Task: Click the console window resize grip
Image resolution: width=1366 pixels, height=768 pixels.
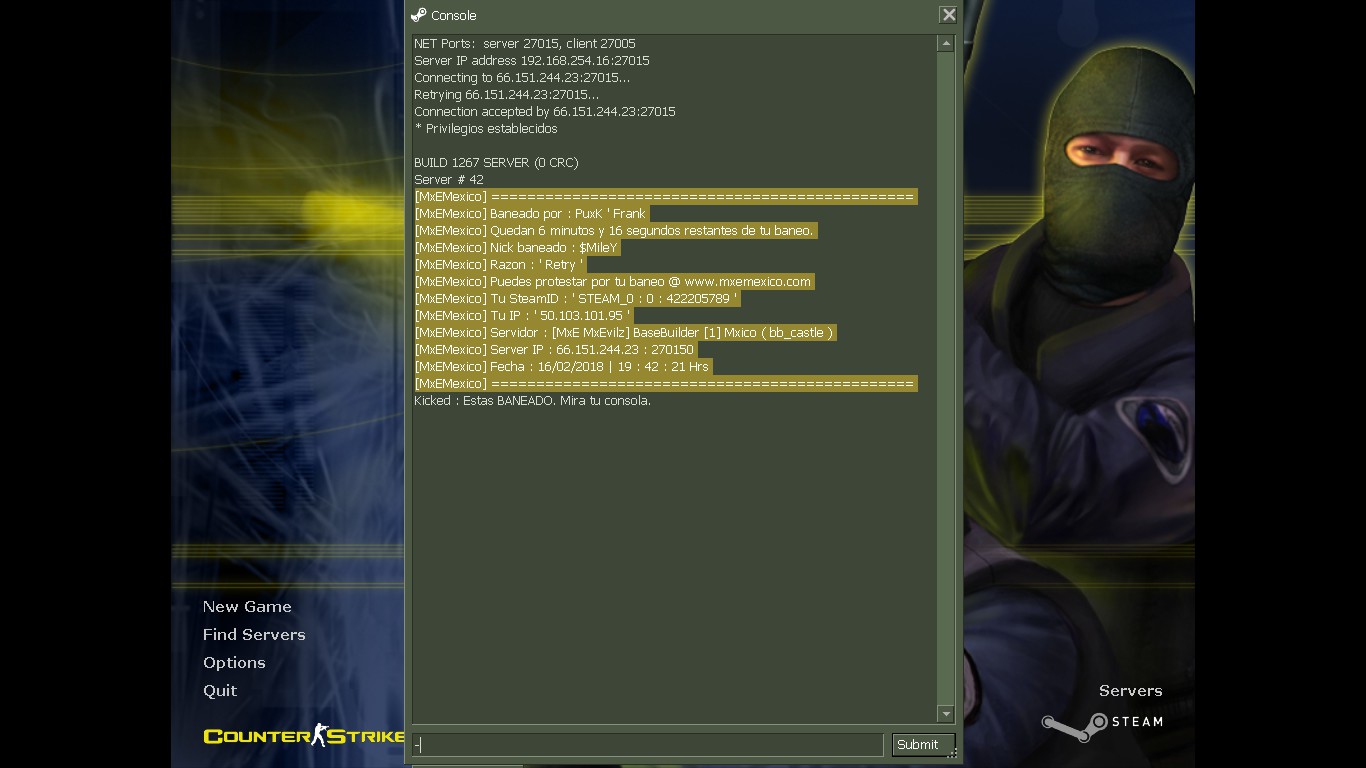Action: pyautogui.click(x=952, y=753)
